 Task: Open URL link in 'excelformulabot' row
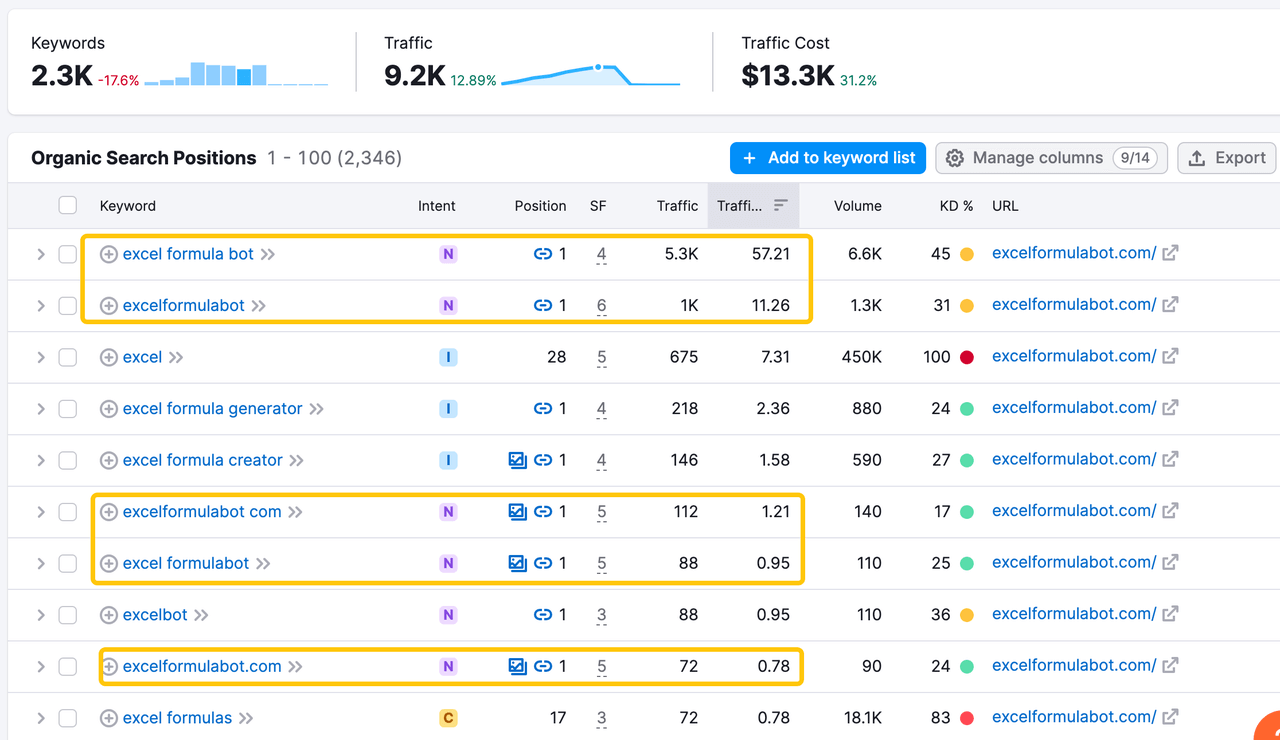(x=1074, y=305)
